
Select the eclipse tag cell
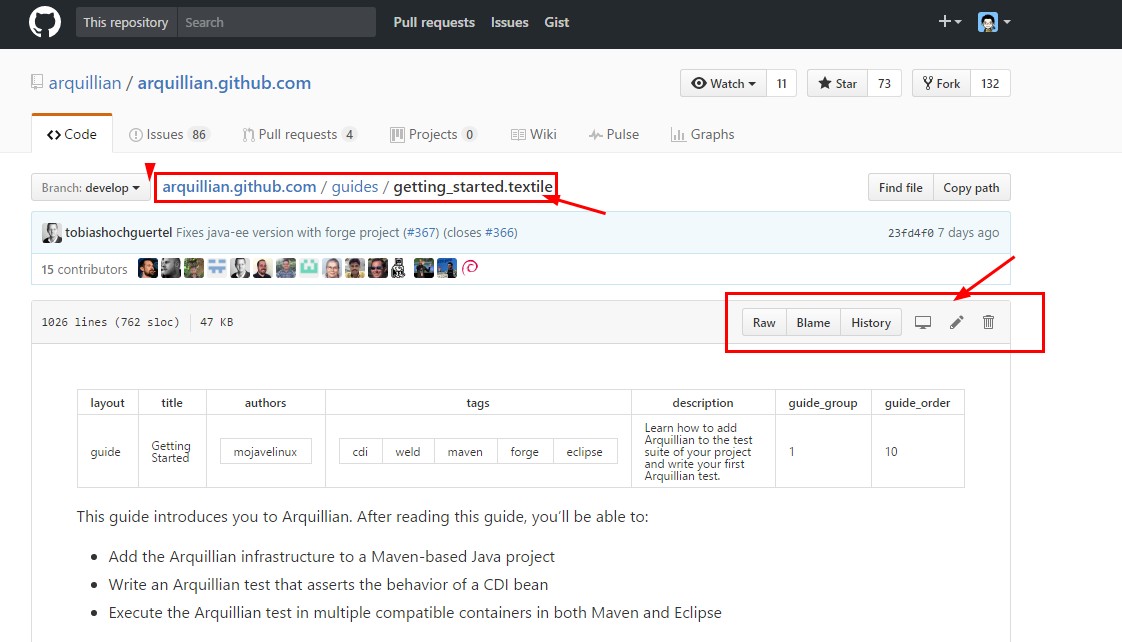[x=585, y=452]
